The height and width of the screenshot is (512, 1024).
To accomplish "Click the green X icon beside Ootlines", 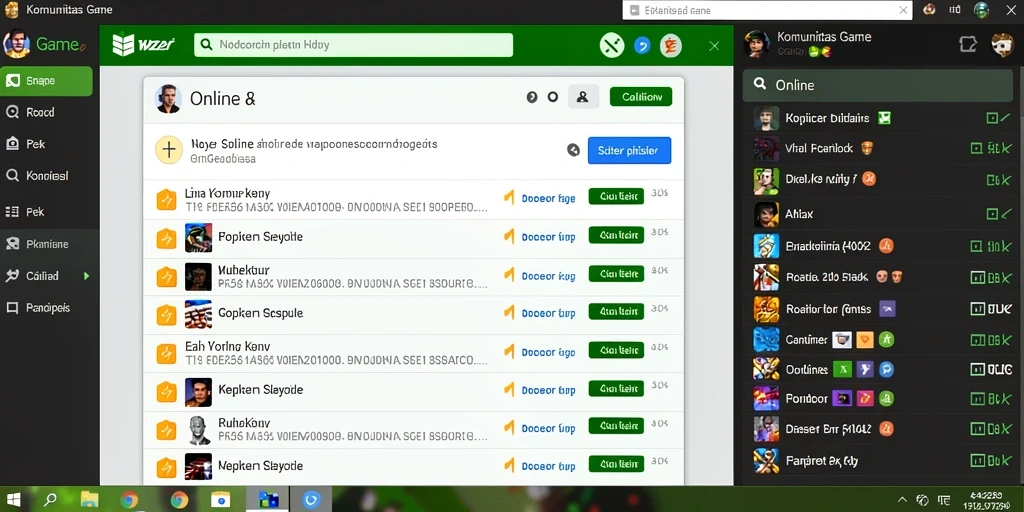I will 843,370.
